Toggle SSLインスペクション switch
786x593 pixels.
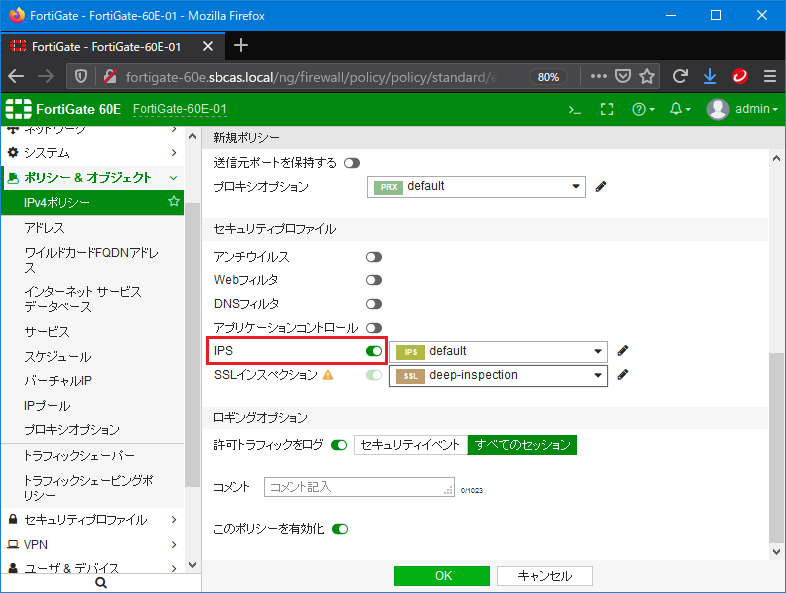point(374,375)
